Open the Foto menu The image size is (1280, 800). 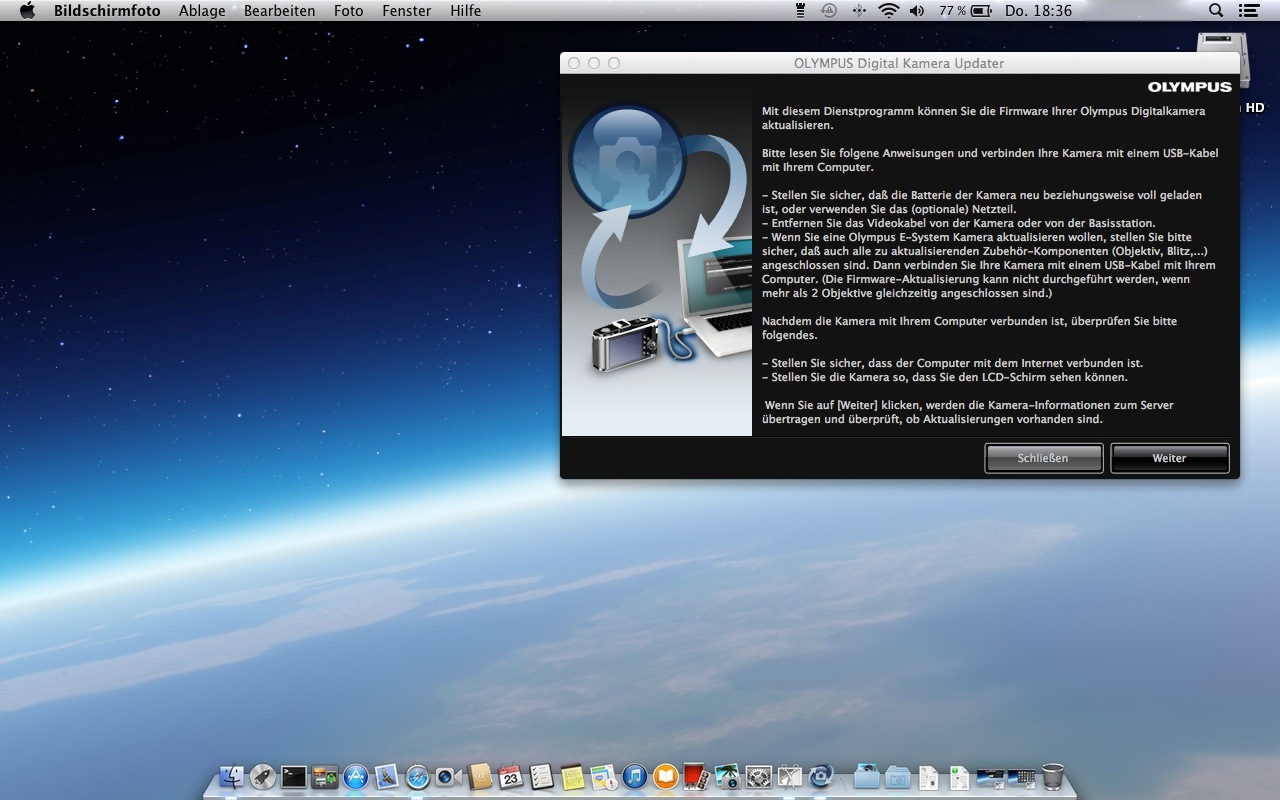tap(349, 11)
